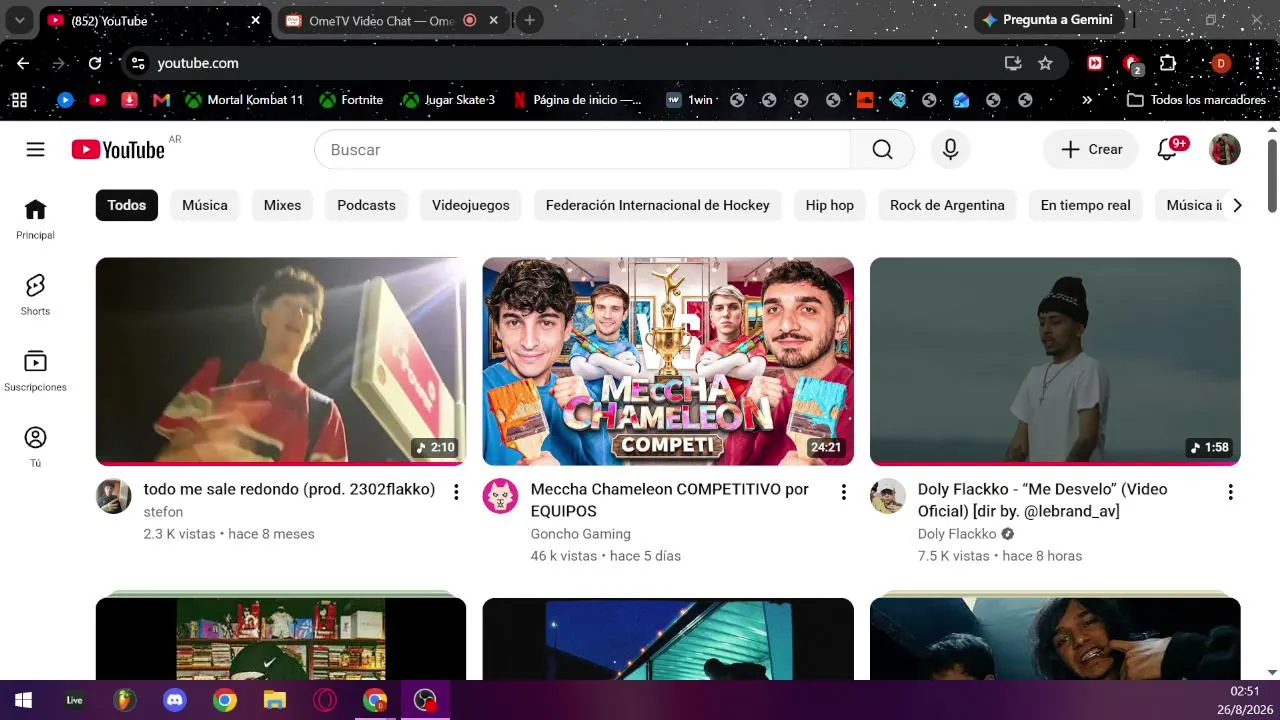
Task: Click the Crear button
Action: pyautogui.click(x=1091, y=149)
